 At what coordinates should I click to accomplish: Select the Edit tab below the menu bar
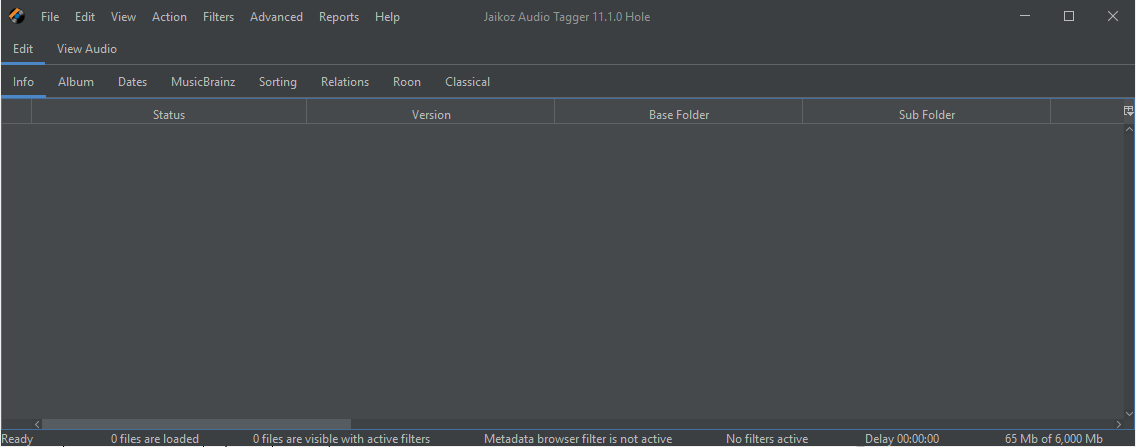click(23, 49)
